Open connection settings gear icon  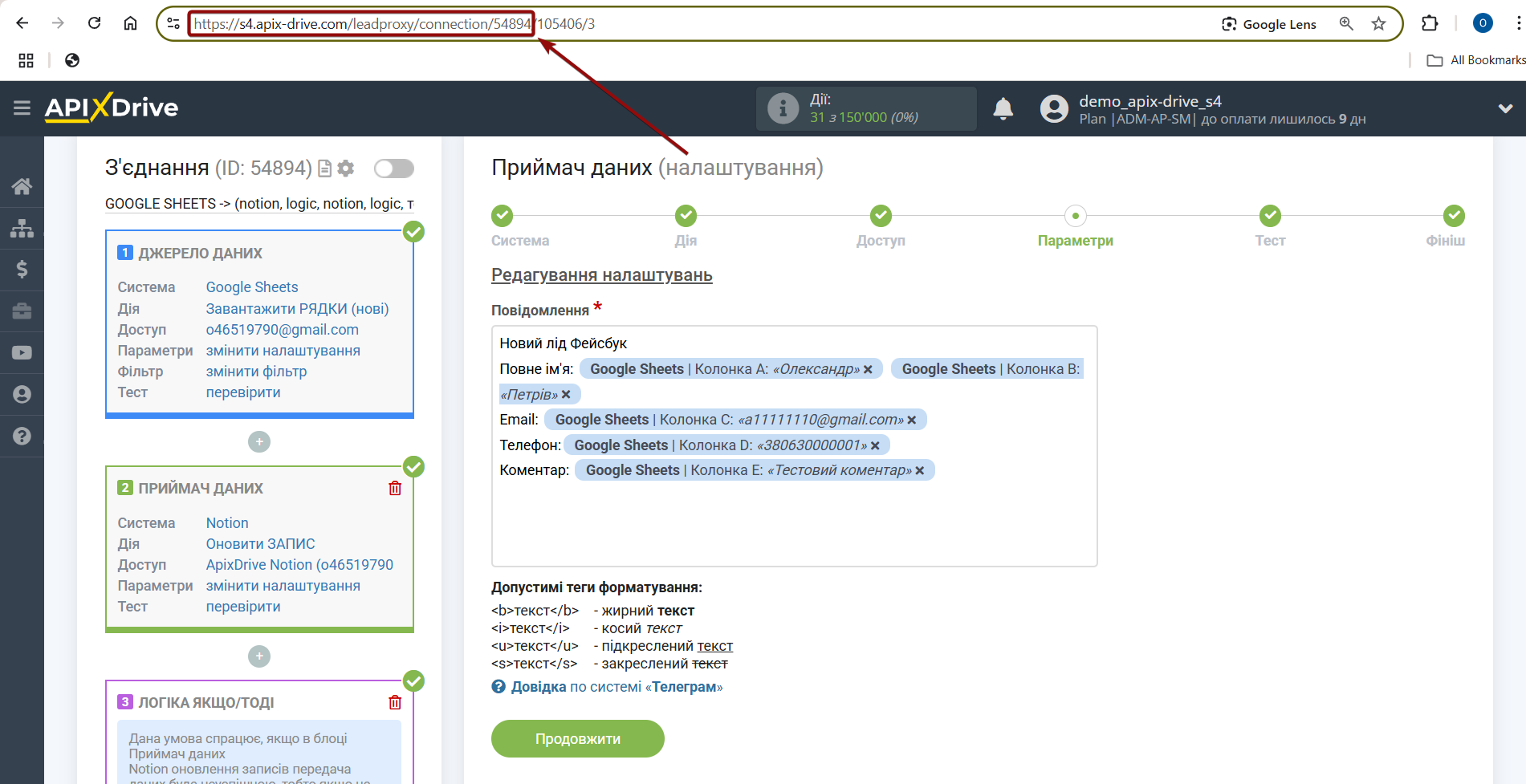(x=346, y=169)
